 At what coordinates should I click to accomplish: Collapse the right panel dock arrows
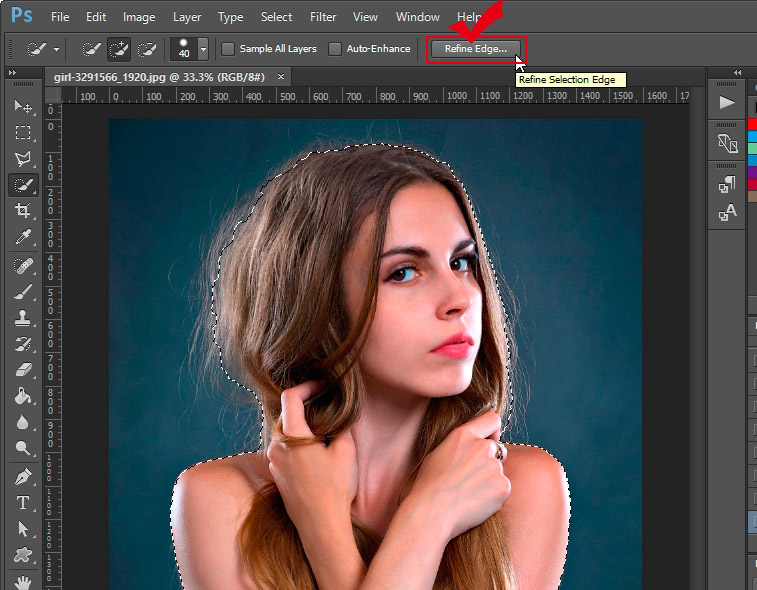point(737,72)
